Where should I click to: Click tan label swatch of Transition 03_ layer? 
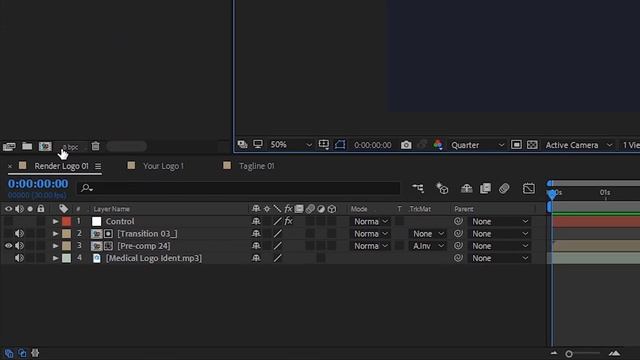66,233
